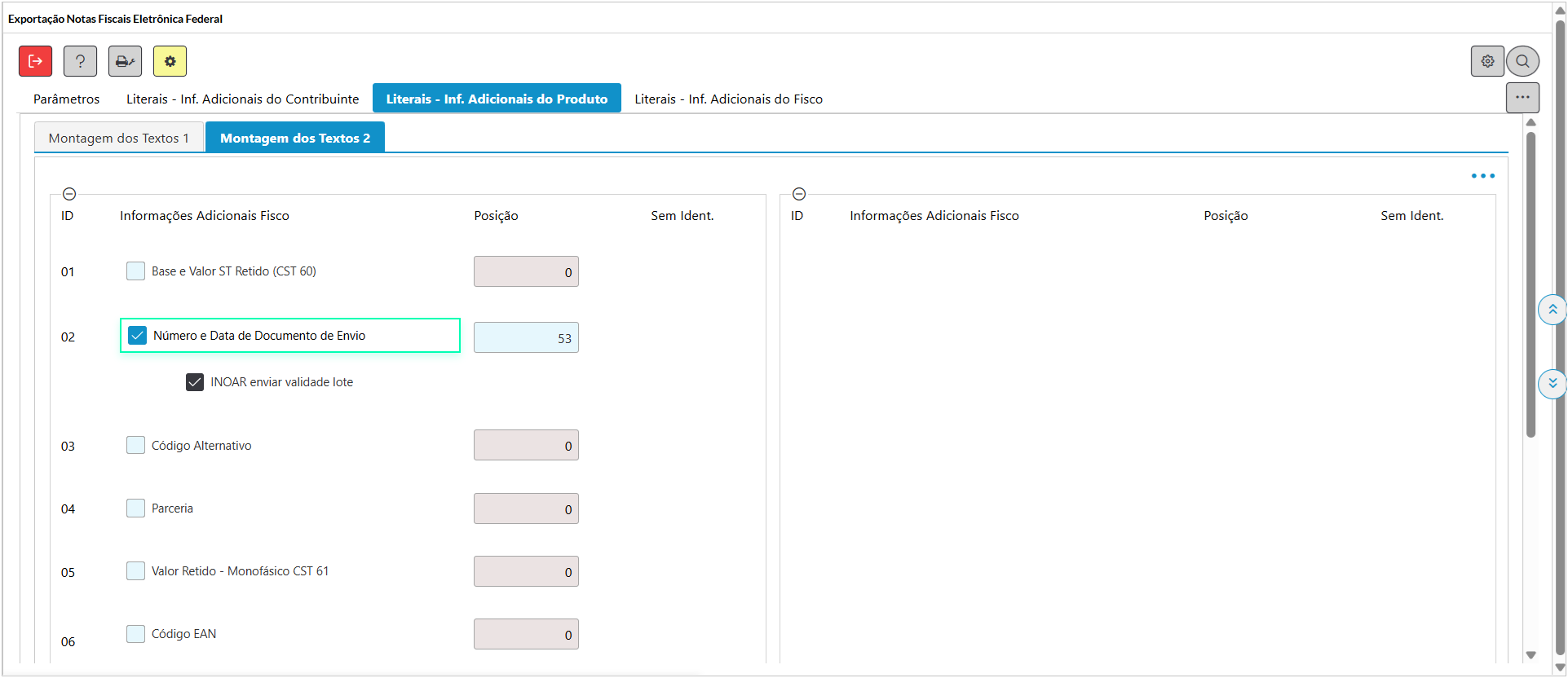Collapse the left Informações Adicionais group
This screenshot has width=1568, height=678.
[x=69, y=194]
